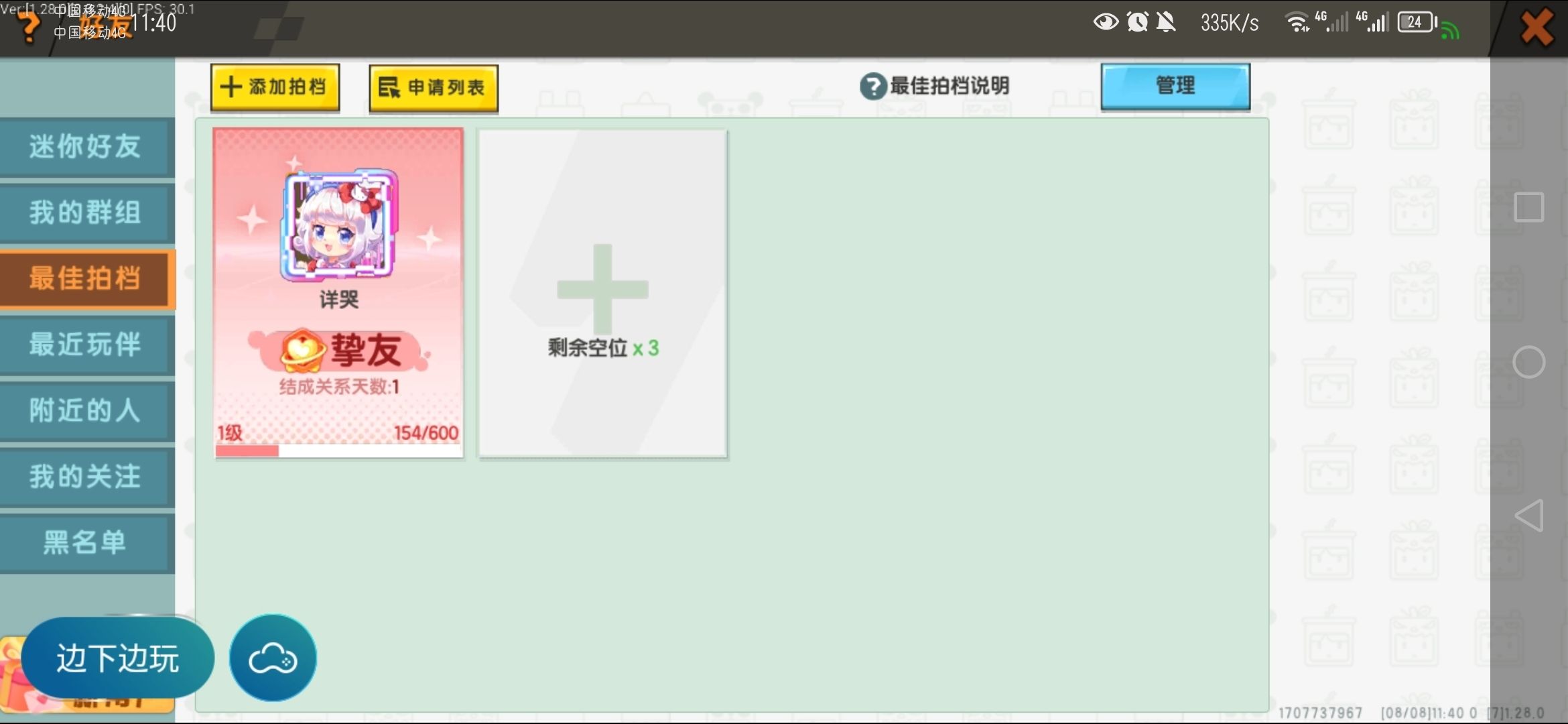The height and width of the screenshot is (724, 1568).
Task: Switch to 我的群组 tab
Action: (86, 213)
